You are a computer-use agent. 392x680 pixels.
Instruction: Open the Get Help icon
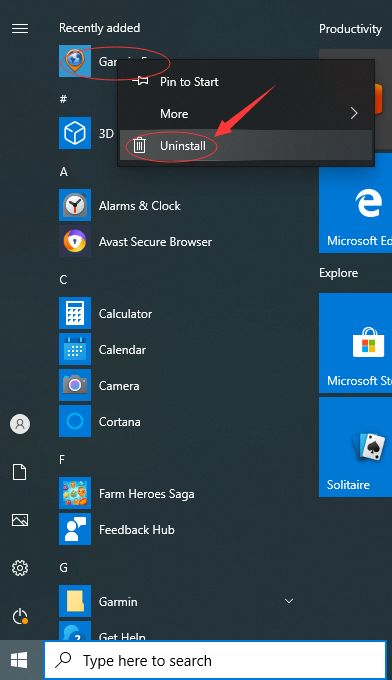(x=75, y=631)
